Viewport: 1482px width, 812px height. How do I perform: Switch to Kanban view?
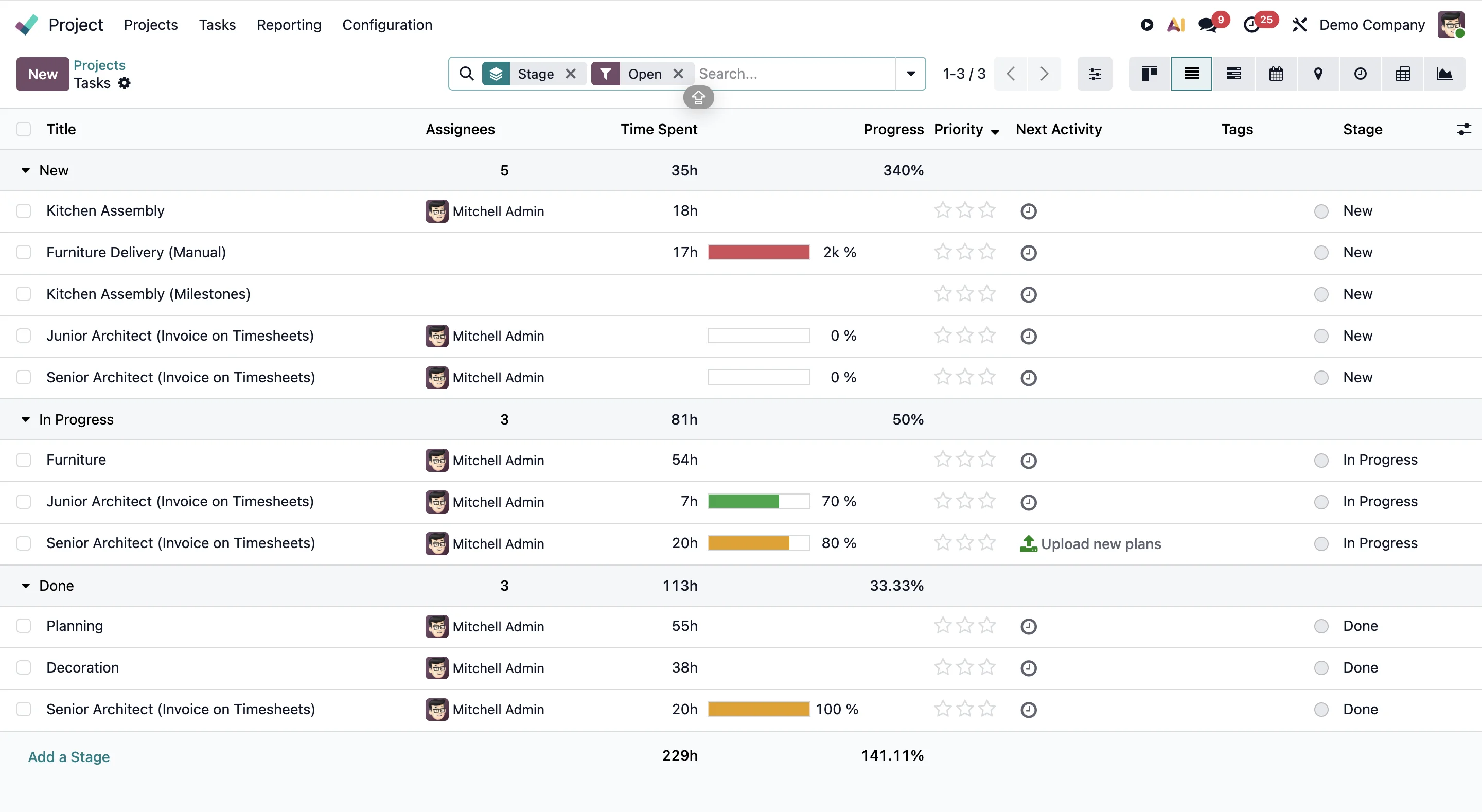pos(1150,74)
